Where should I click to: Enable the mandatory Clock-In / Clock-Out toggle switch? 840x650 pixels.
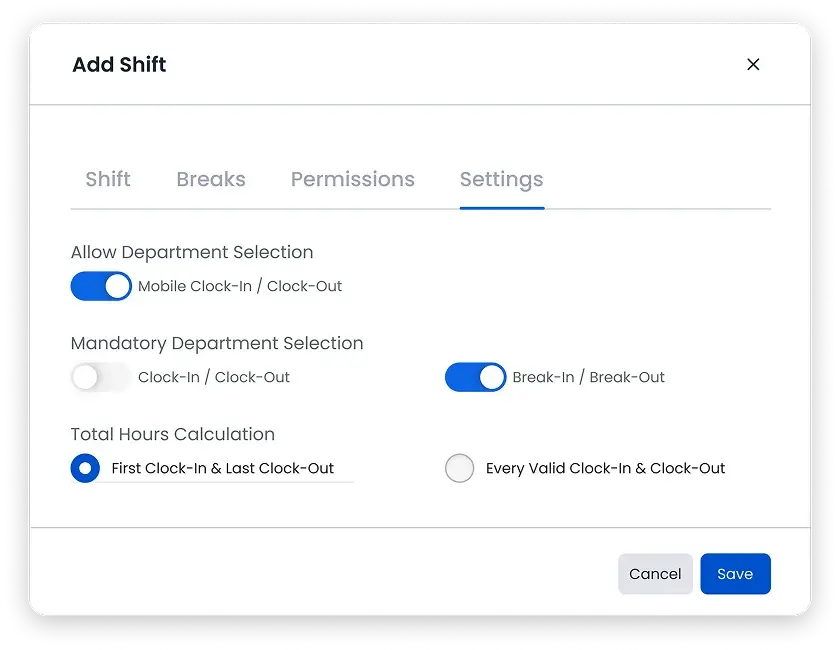(101, 377)
